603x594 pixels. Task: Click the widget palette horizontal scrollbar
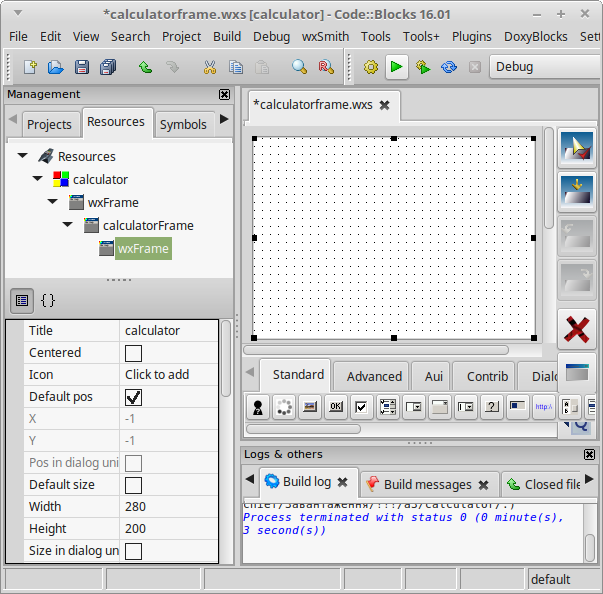303,429
